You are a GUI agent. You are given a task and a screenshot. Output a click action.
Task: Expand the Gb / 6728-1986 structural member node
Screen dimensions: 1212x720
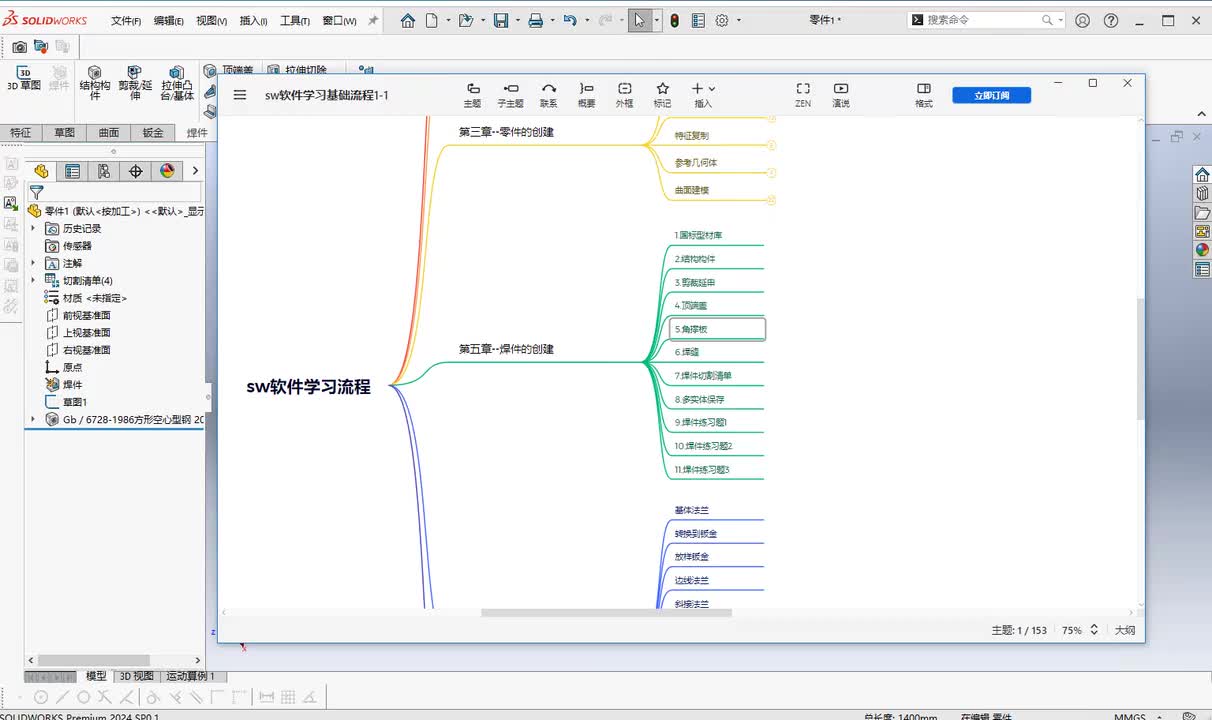click(33, 419)
